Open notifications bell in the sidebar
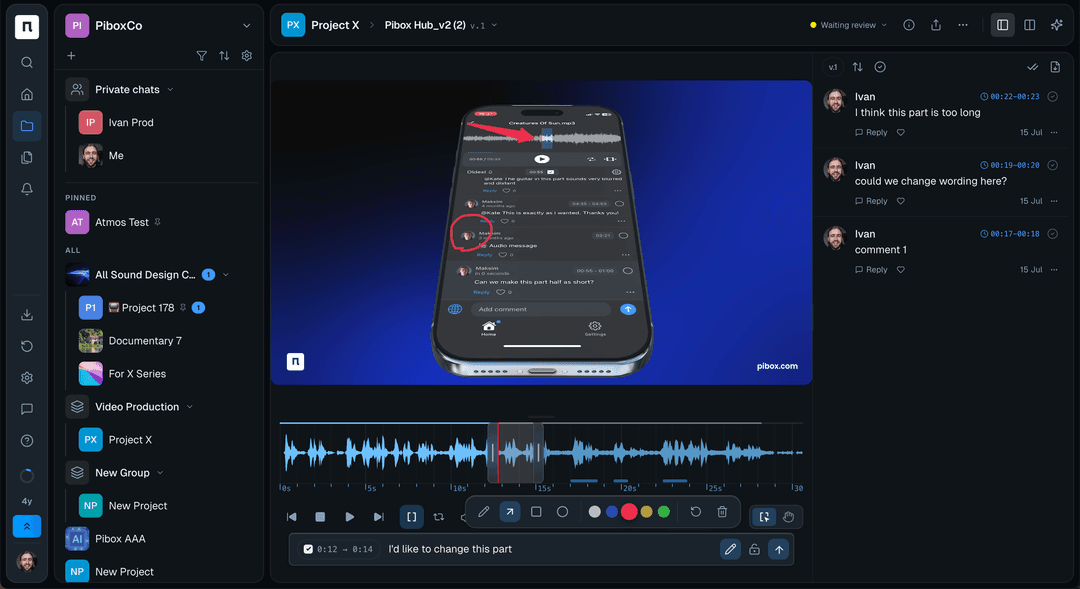1080x589 pixels. [27, 189]
